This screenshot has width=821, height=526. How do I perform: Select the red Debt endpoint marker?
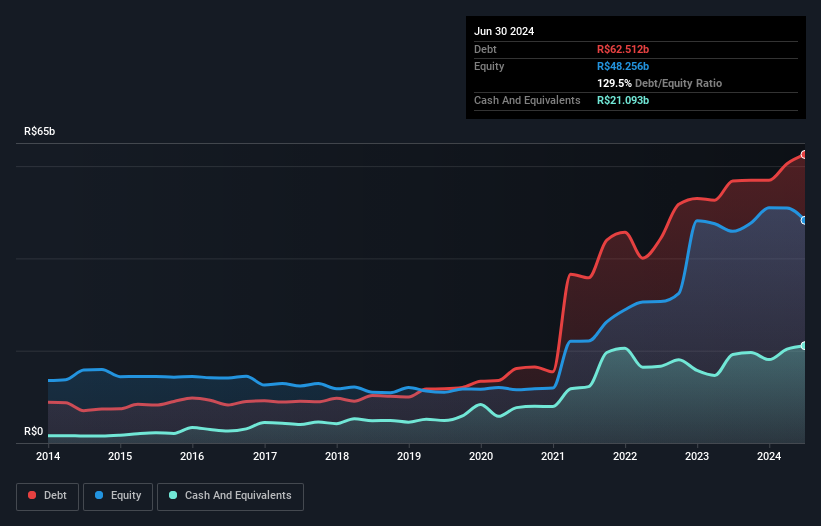click(x=805, y=154)
